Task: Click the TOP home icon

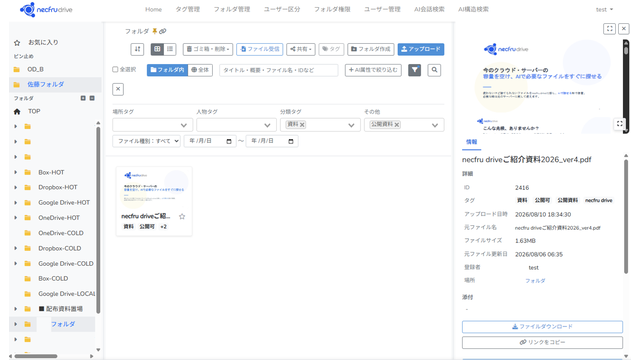Action: (17, 111)
